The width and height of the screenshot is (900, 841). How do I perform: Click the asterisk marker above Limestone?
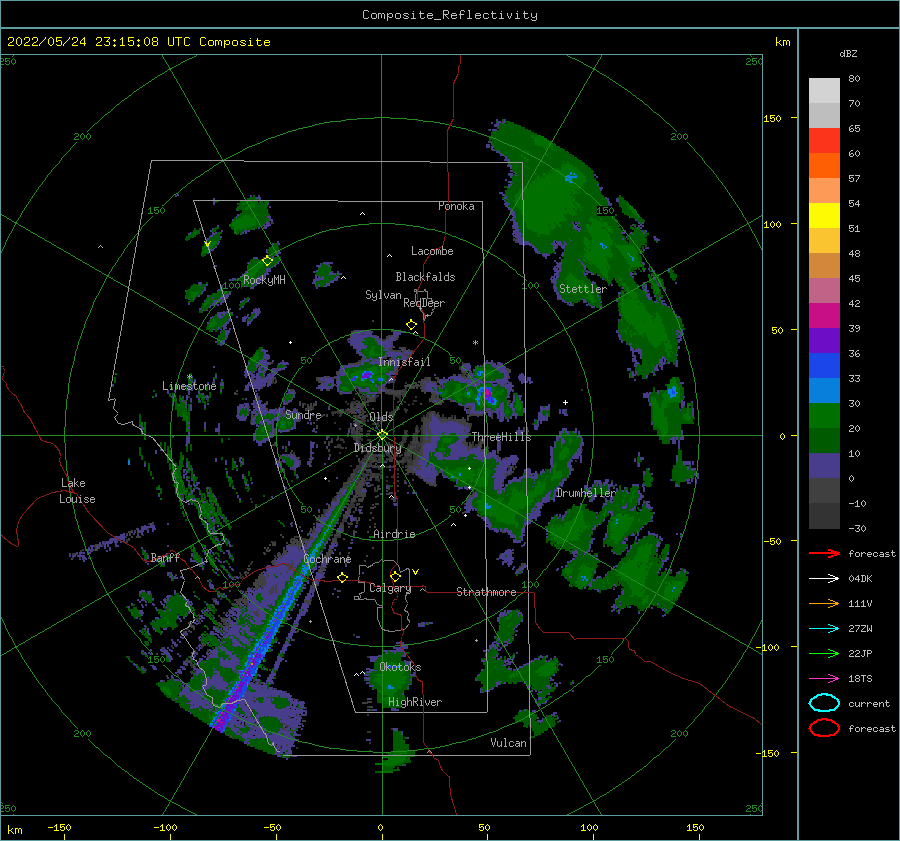click(x=189, y=377)
